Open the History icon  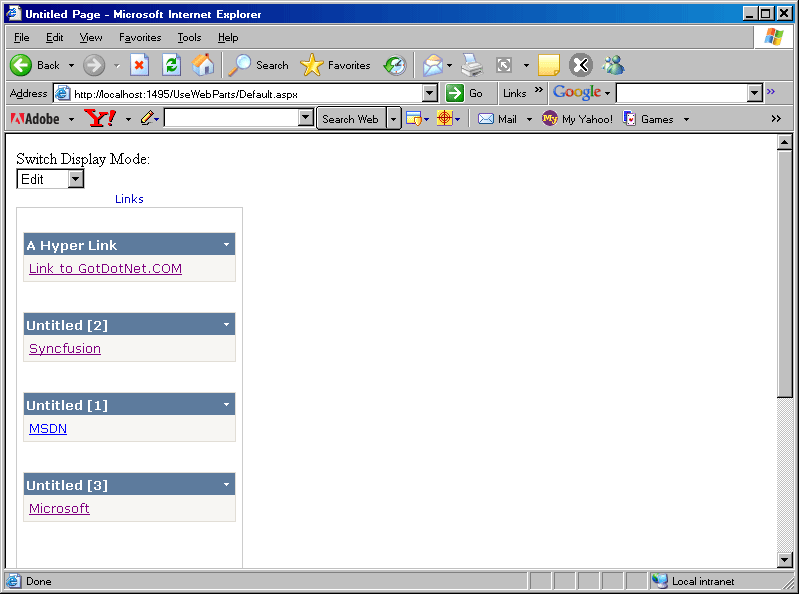[395, 65]
